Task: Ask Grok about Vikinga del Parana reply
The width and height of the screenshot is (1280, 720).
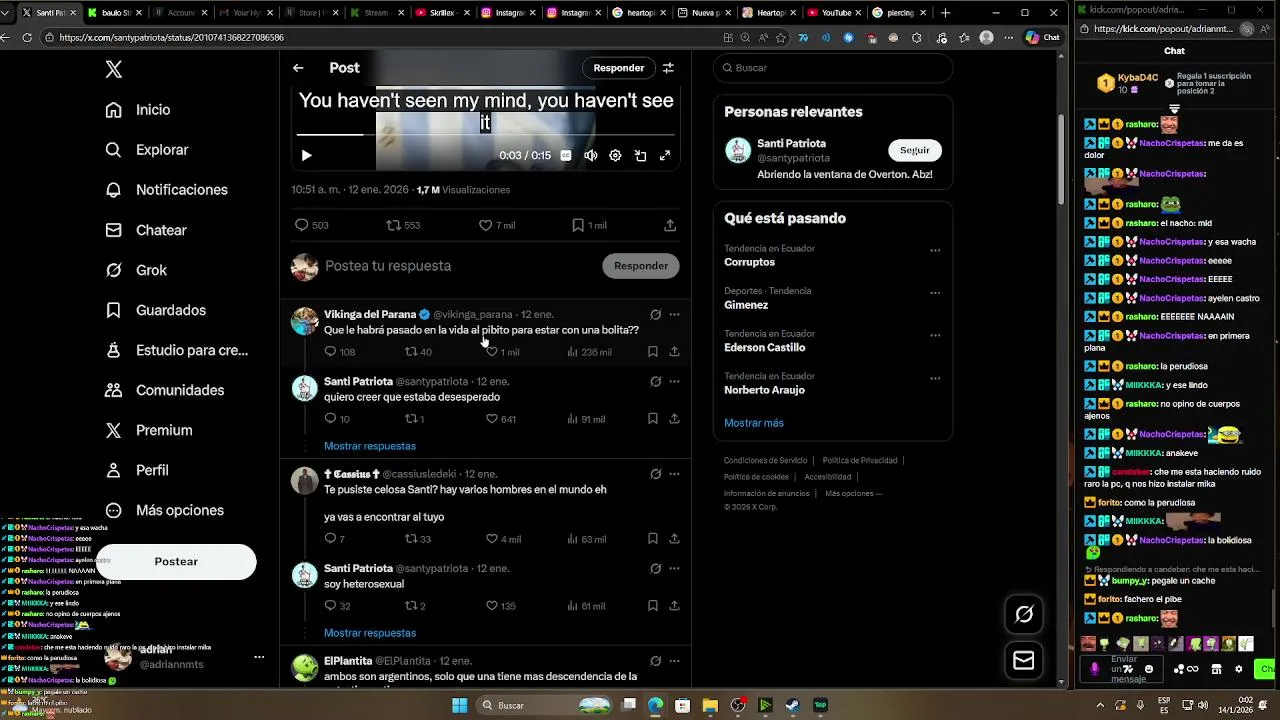Action: pyautogui.click(x=656, y=314)
